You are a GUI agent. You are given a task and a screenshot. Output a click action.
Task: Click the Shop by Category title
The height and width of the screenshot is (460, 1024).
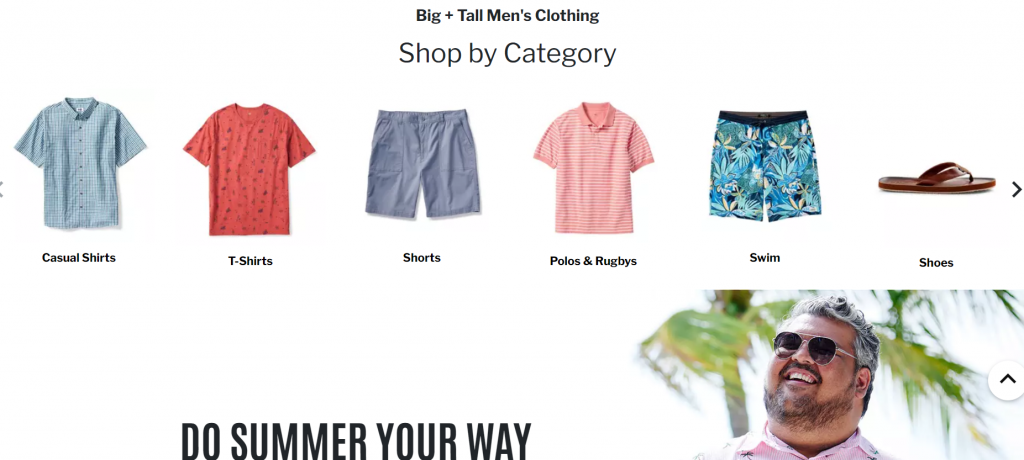point(507,53)
